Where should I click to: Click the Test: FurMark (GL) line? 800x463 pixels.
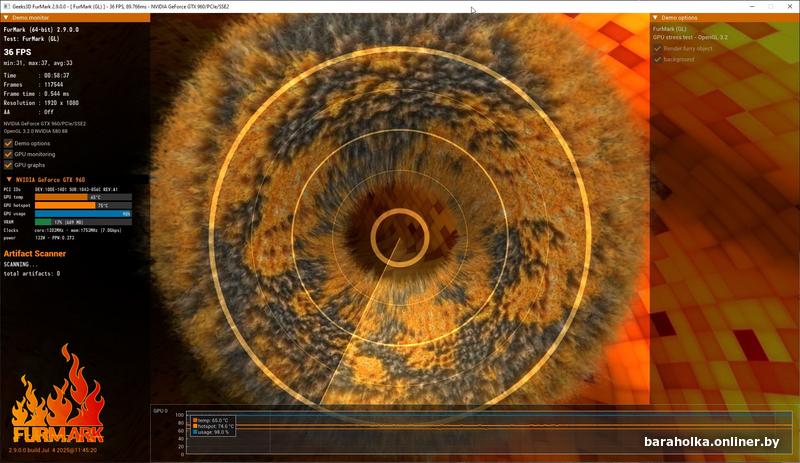[31, 39]
